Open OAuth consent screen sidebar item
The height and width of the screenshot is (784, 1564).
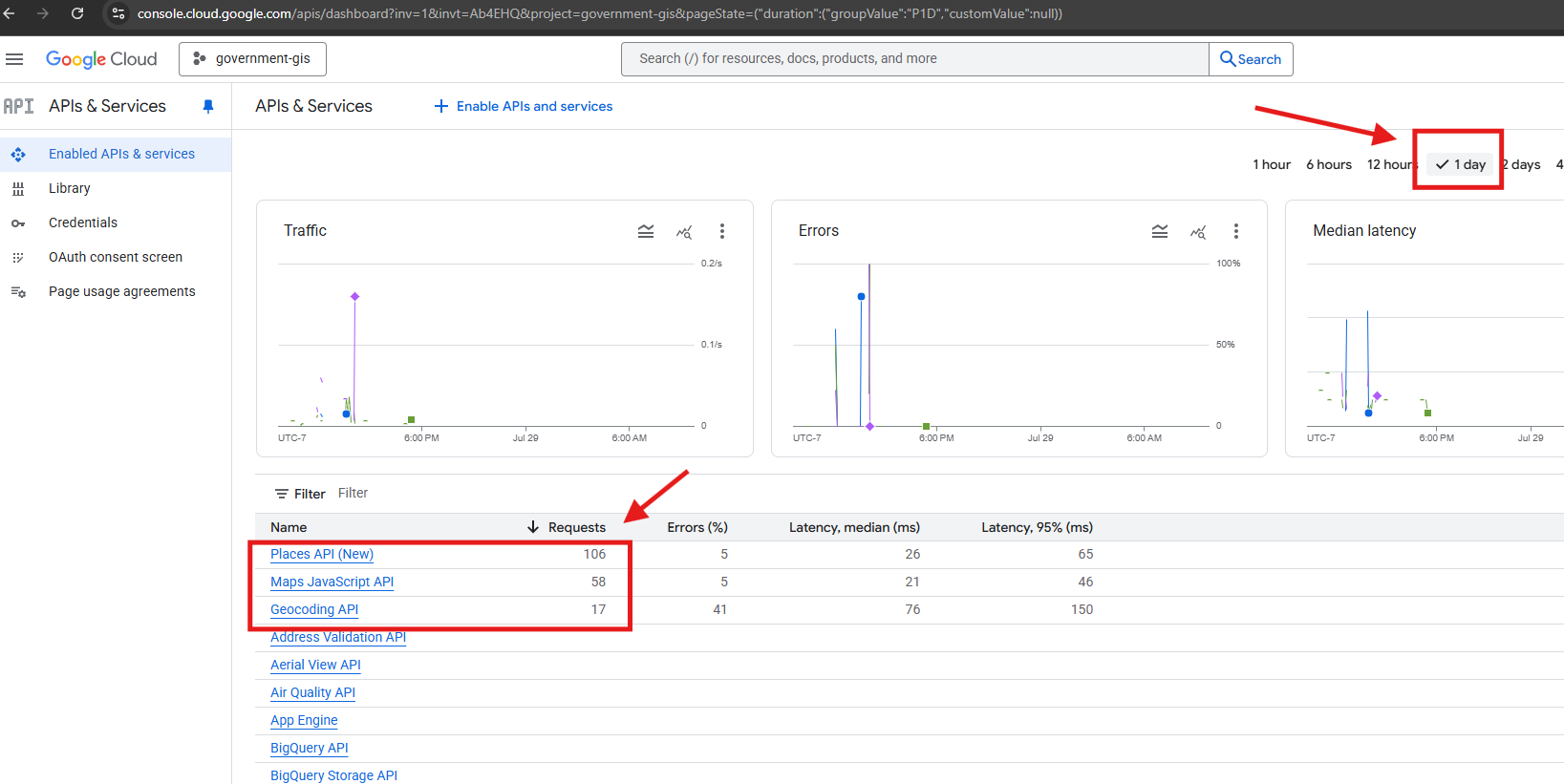[116, 258]
